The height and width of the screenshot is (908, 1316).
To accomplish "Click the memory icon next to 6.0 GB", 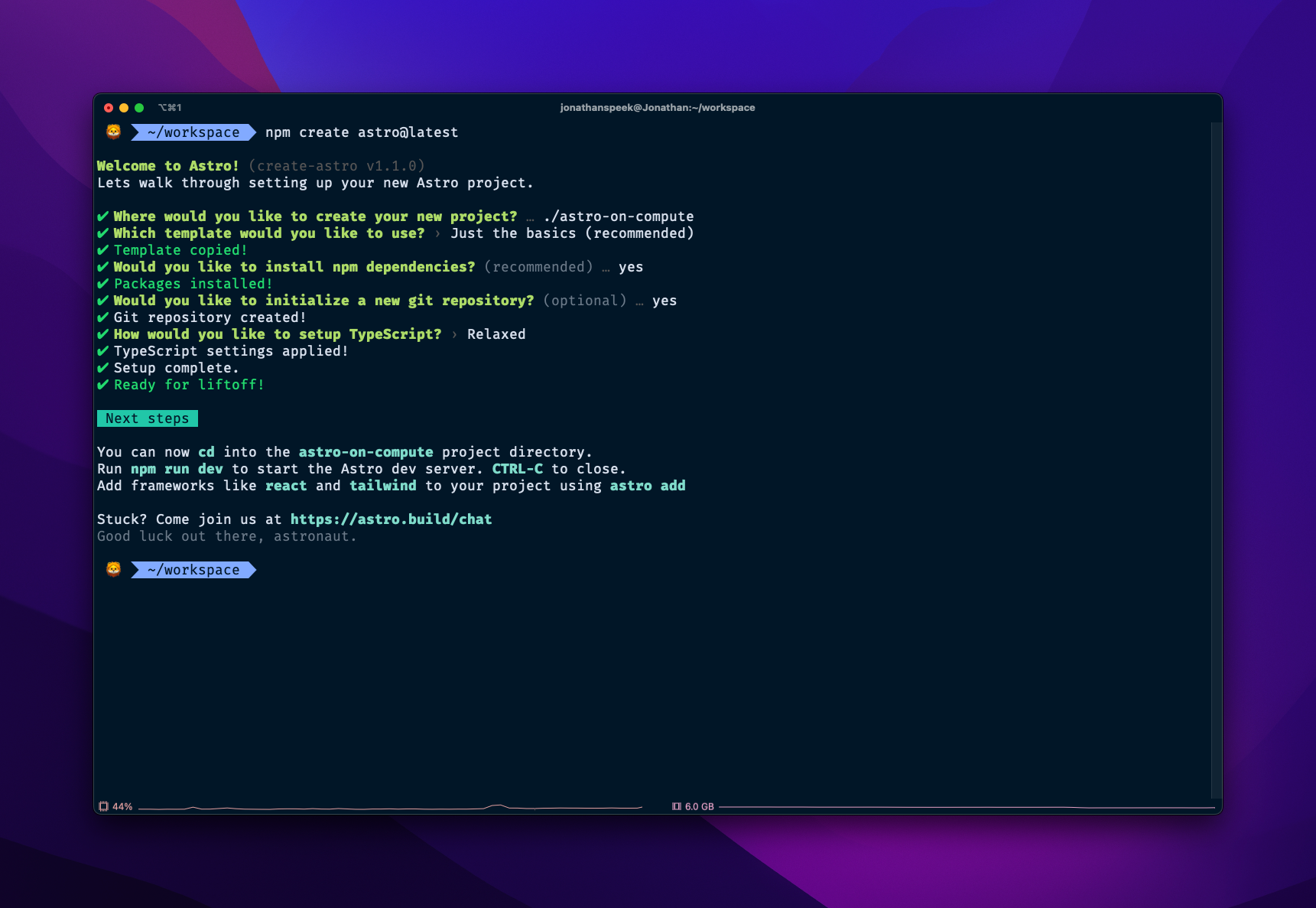I will (x=676, y=806).
